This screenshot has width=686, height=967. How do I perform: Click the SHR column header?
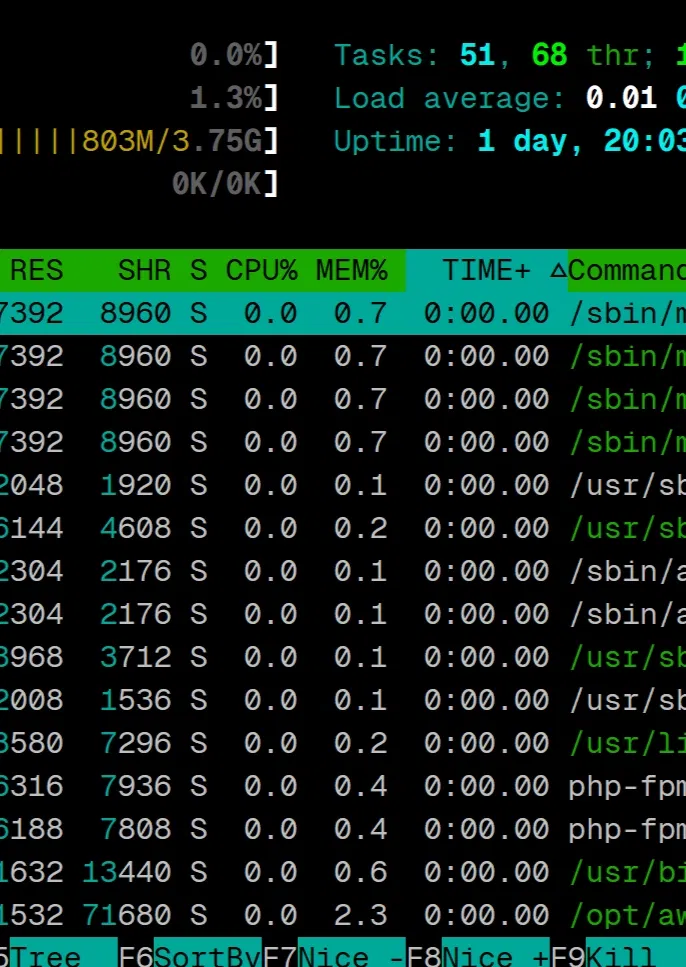click(x=144, y=270)
